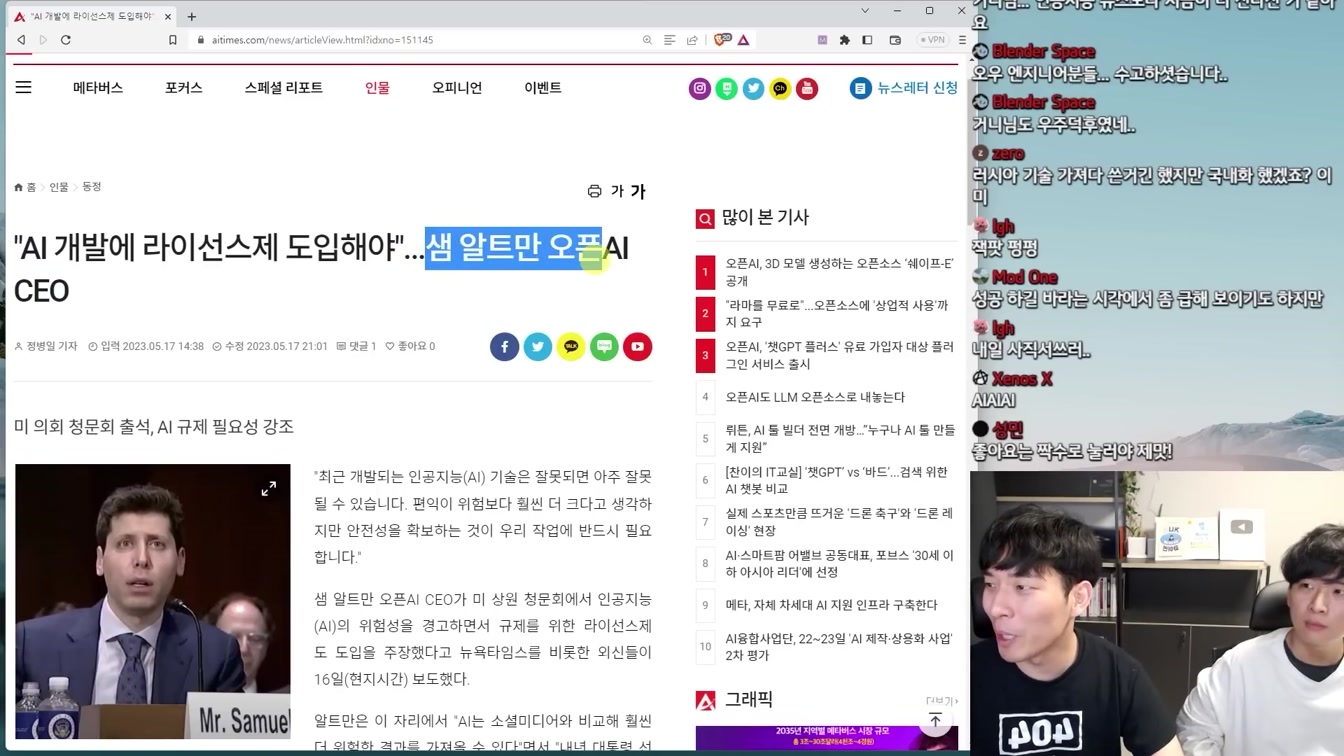This screenshot has height=756, width=1344.
Task: Share article via KakaoTalk yellow icon
Action: (x=571, y=347)
